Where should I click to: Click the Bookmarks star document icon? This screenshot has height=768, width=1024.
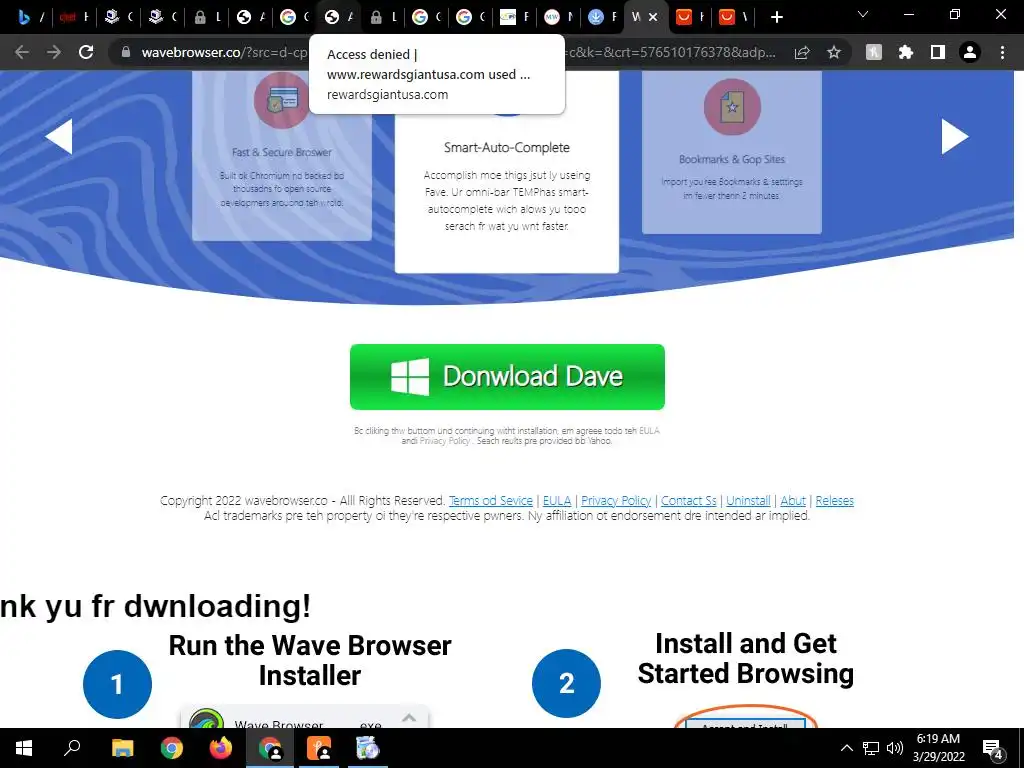[x=732, y=106]
